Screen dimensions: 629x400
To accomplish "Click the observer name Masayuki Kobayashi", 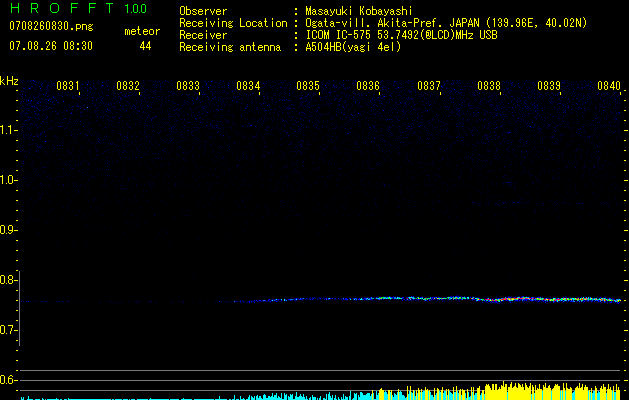I will pyautogui.click(x=359, y=11).
